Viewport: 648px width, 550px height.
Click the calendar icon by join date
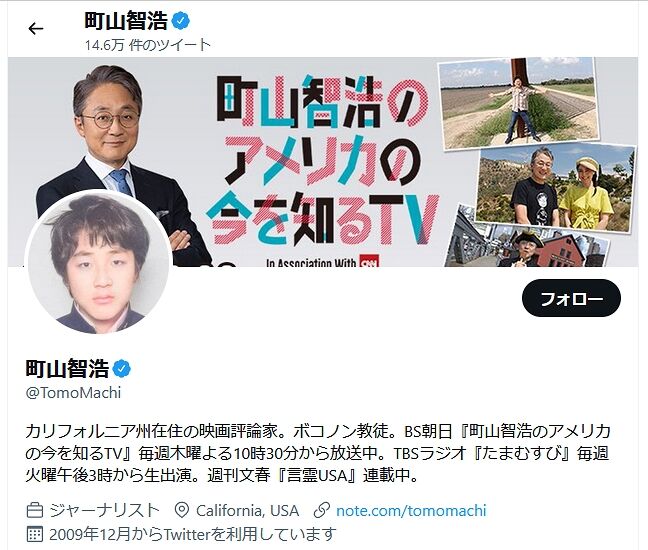pyautogui.click(x=35, y=534)
